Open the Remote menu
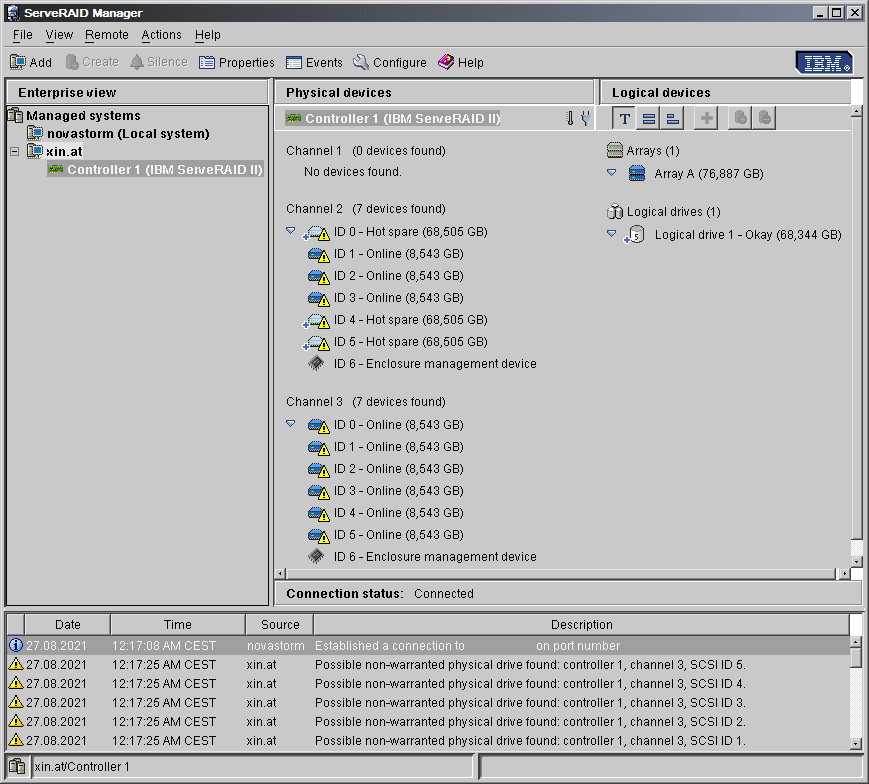 (x=106, y=35)
